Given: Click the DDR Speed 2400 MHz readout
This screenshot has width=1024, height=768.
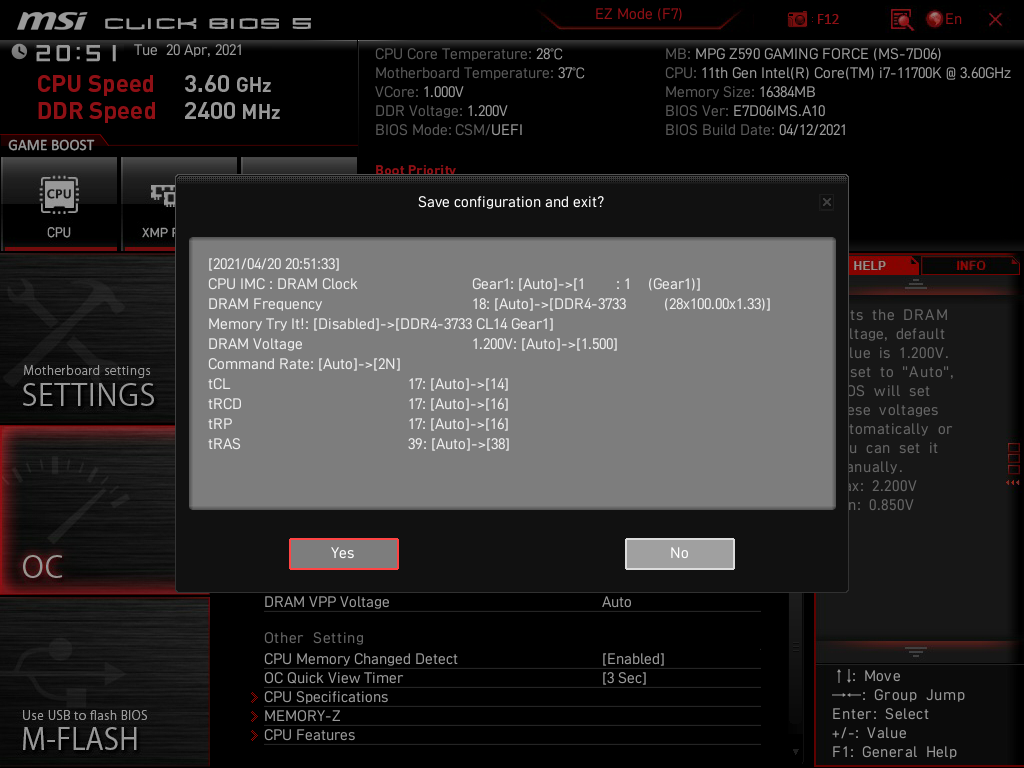Looking at the screenshot, I should click(159, 111).
